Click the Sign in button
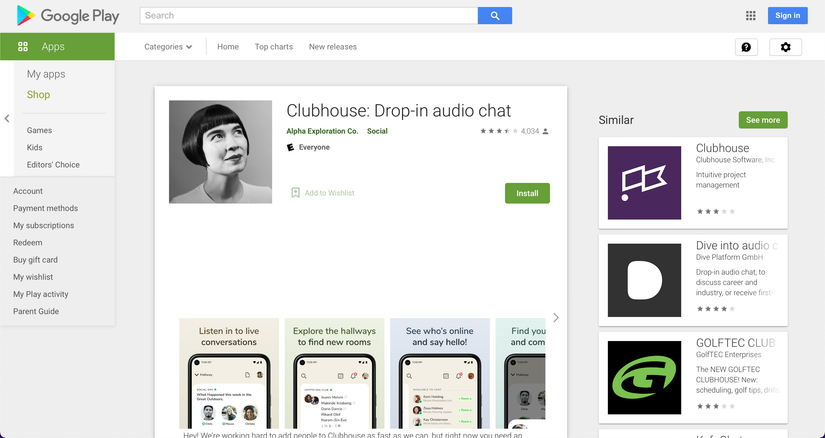The image size is (825, 438). point(788,15)
